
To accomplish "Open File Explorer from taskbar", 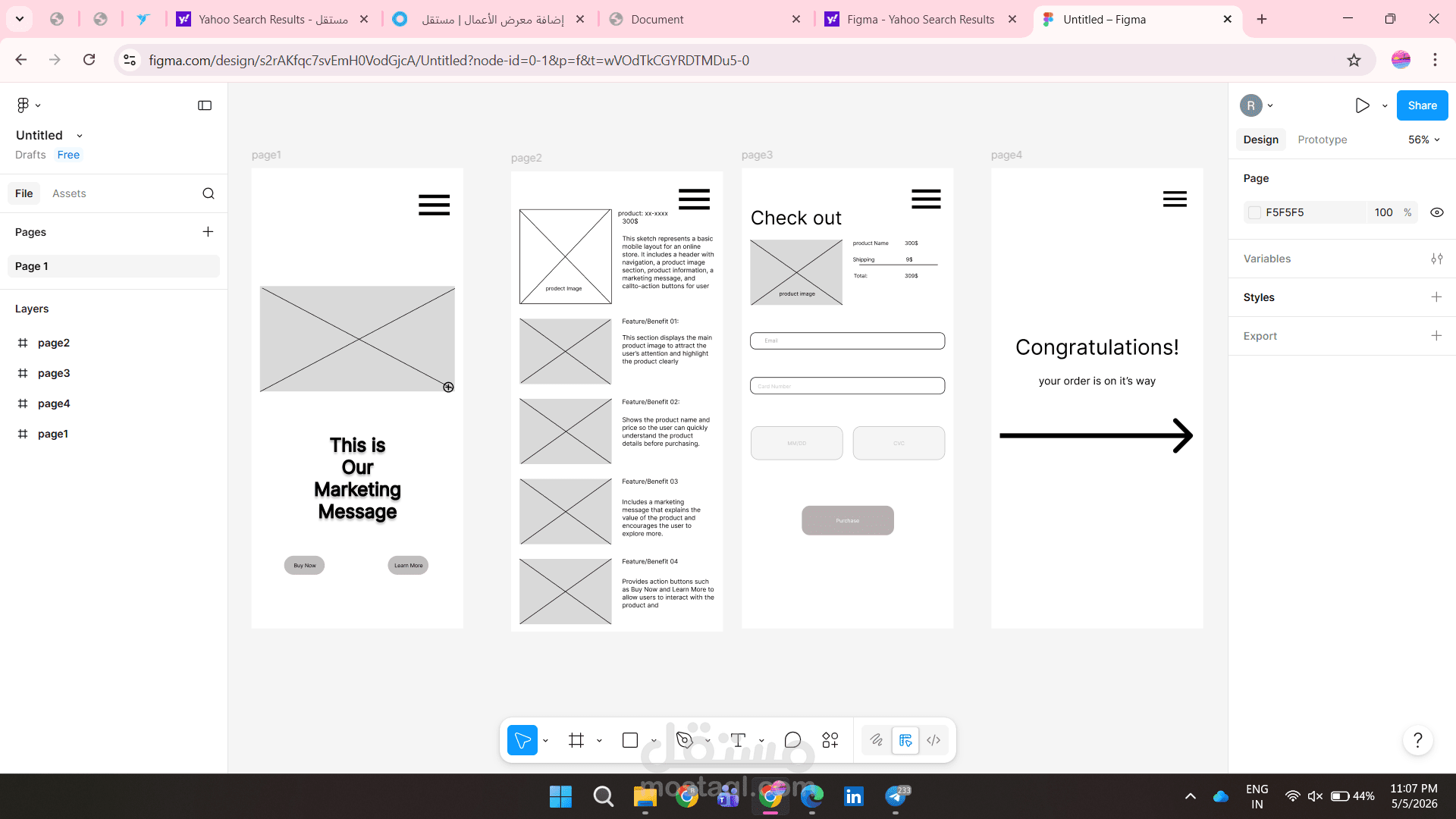I will [645, 796].
